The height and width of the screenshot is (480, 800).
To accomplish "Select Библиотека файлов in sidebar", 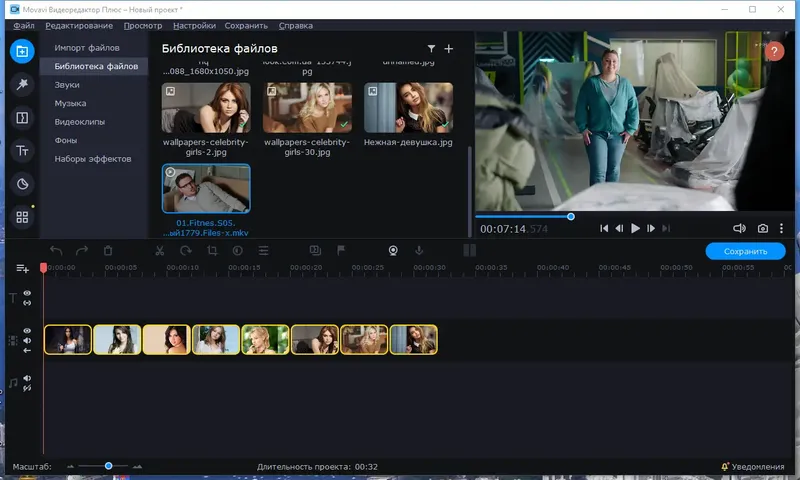I will (96, 66).
